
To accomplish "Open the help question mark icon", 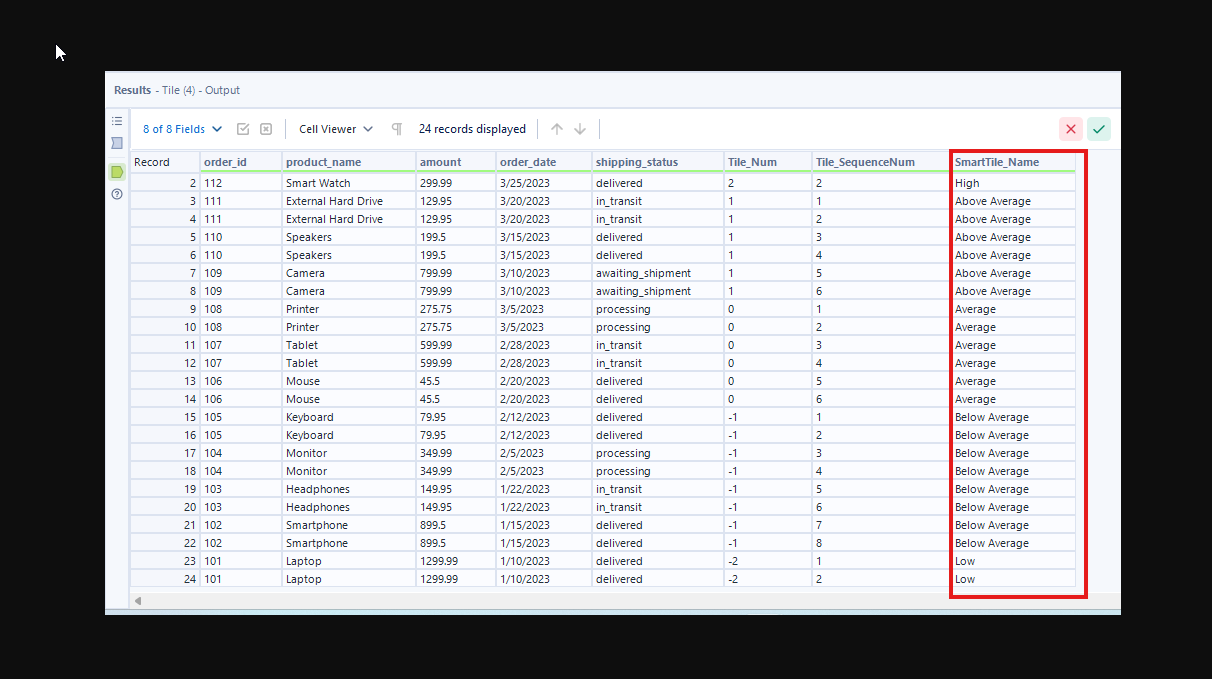I will pyautogui.click(x=117, y=194).
